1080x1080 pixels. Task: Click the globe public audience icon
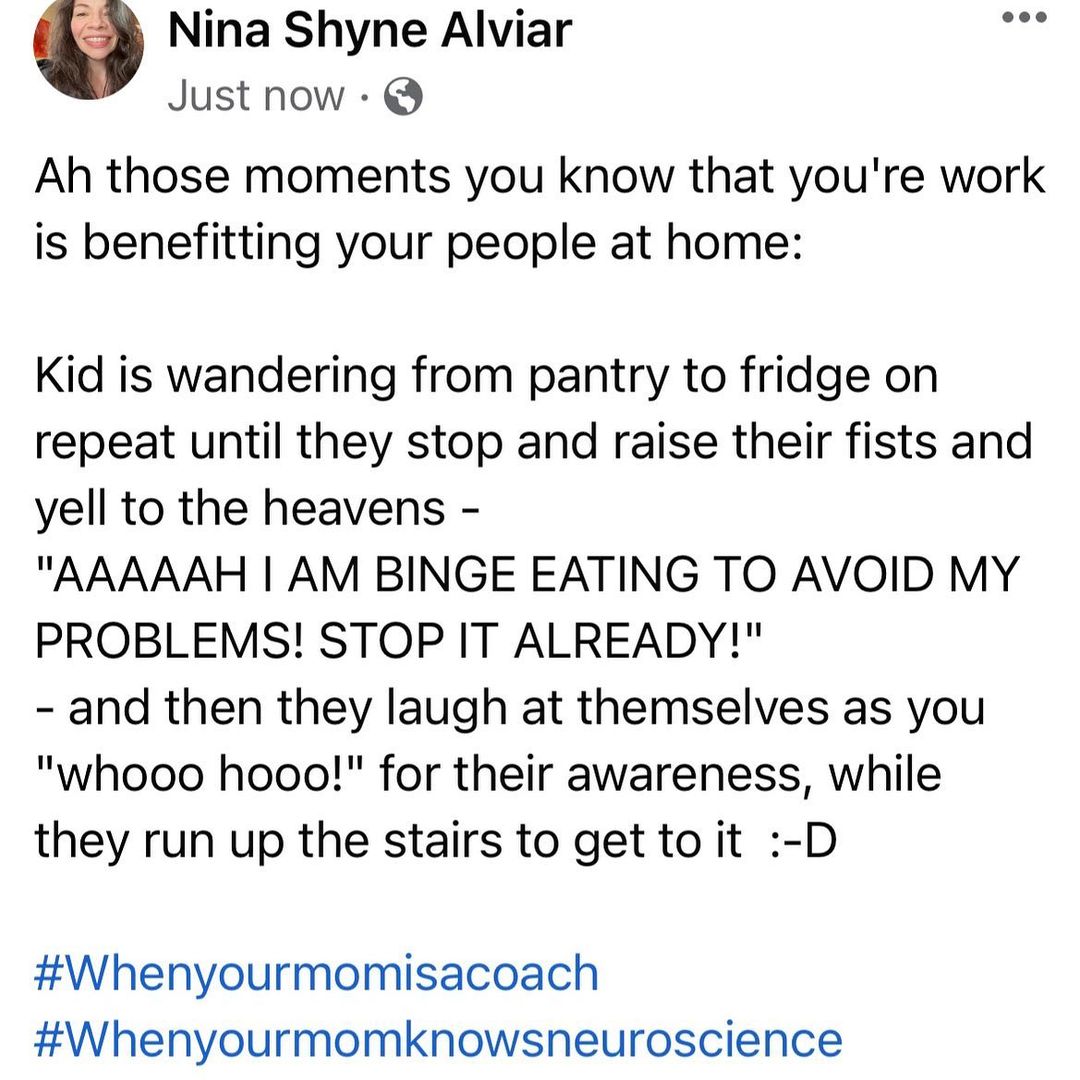pos(403,98)
